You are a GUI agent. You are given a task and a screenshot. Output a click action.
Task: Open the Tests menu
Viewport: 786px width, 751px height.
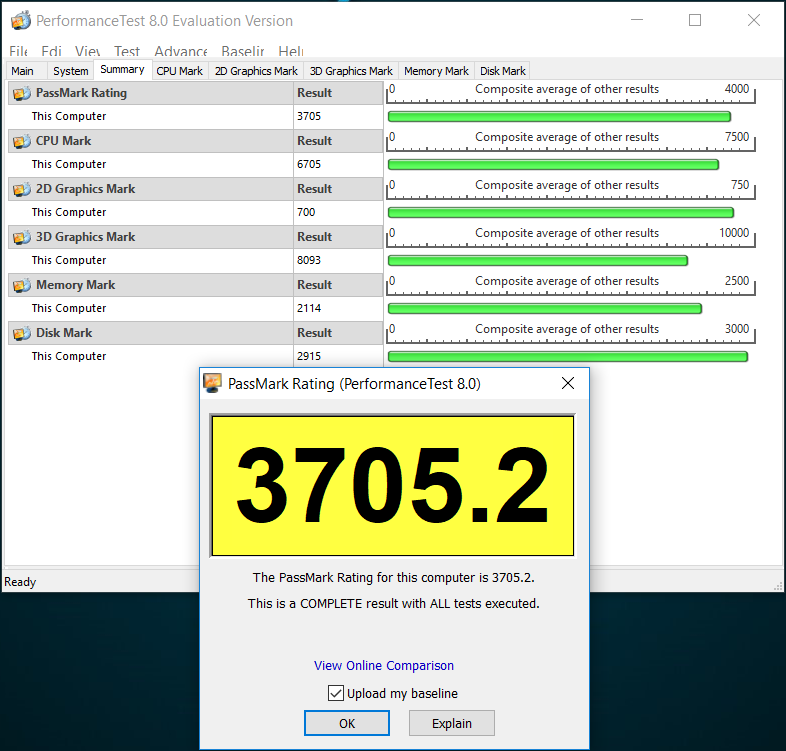127,51
